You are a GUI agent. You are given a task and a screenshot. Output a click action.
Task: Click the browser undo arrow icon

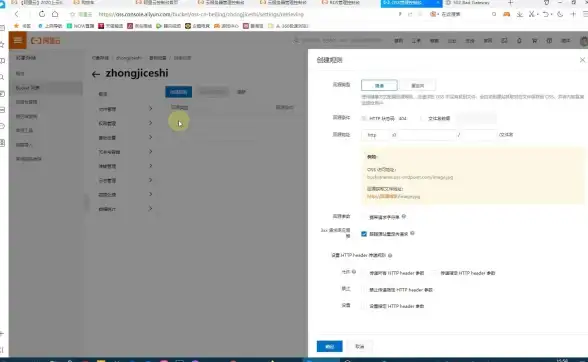(x=546, y=14)
